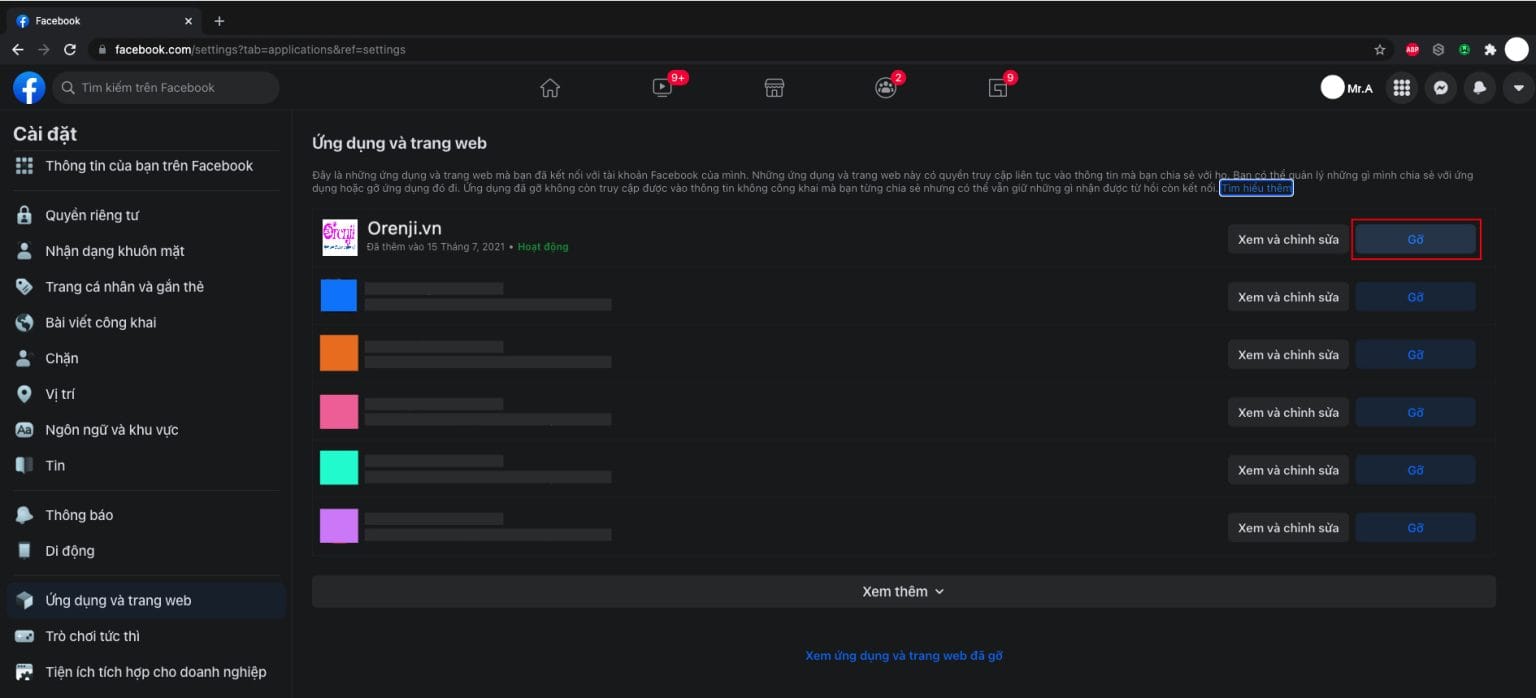Bookmark this page with star icon

click(x=1380, y=49)
